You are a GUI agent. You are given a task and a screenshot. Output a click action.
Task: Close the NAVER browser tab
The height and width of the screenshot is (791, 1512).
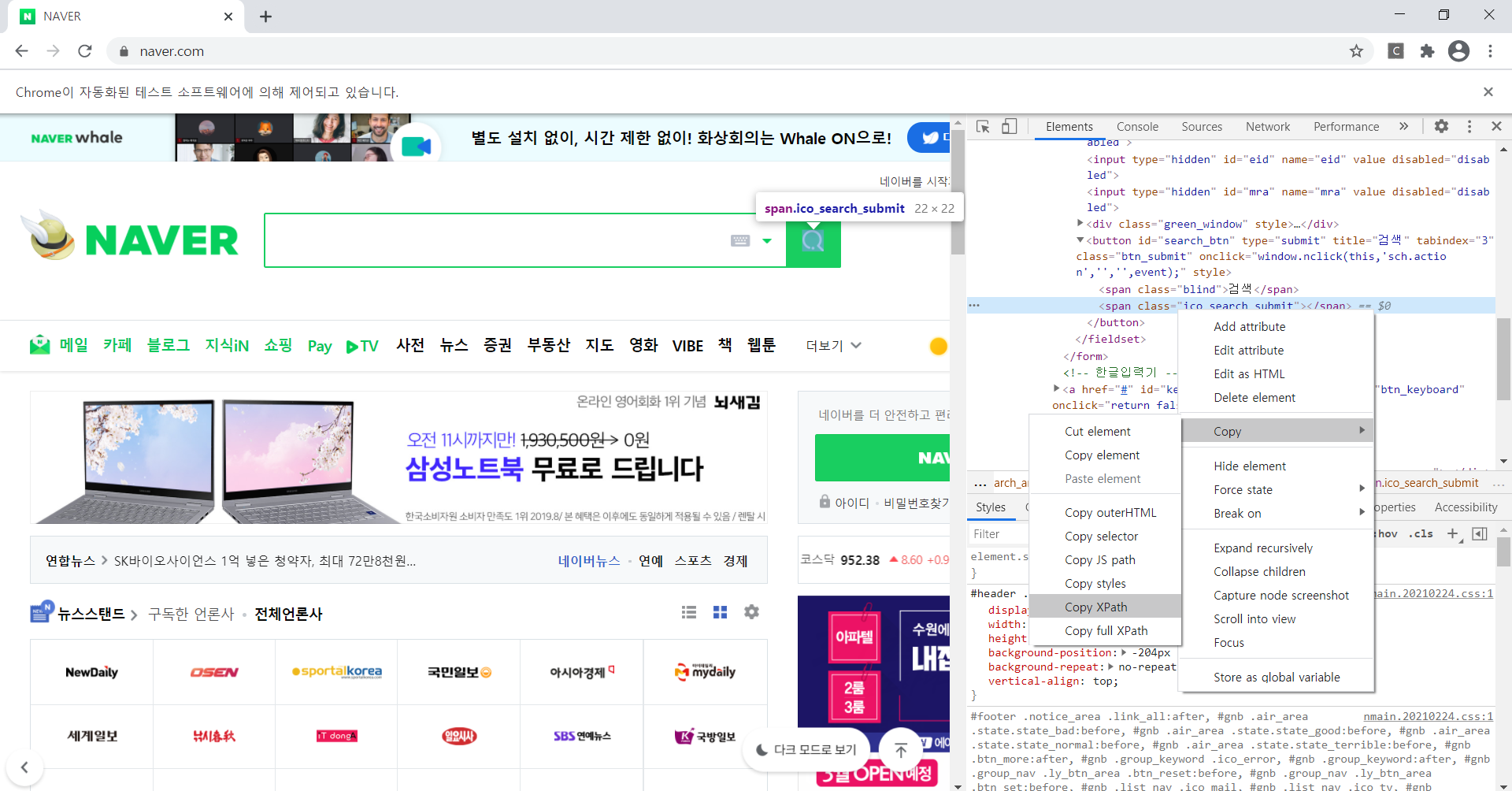click(228, 17)
